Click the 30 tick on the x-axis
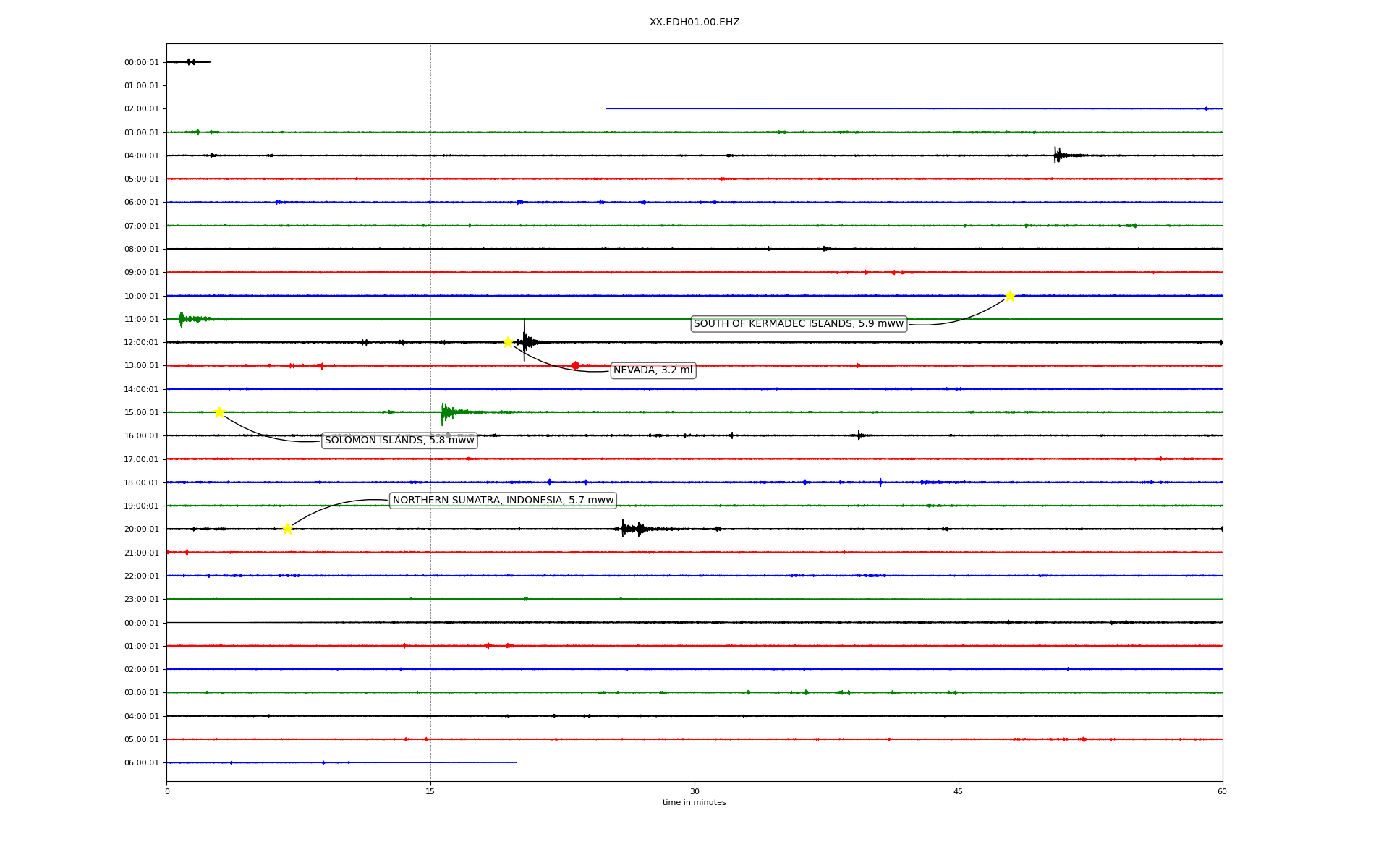Viewport: 1389px width, 868px height. click(x=694, y=791)
